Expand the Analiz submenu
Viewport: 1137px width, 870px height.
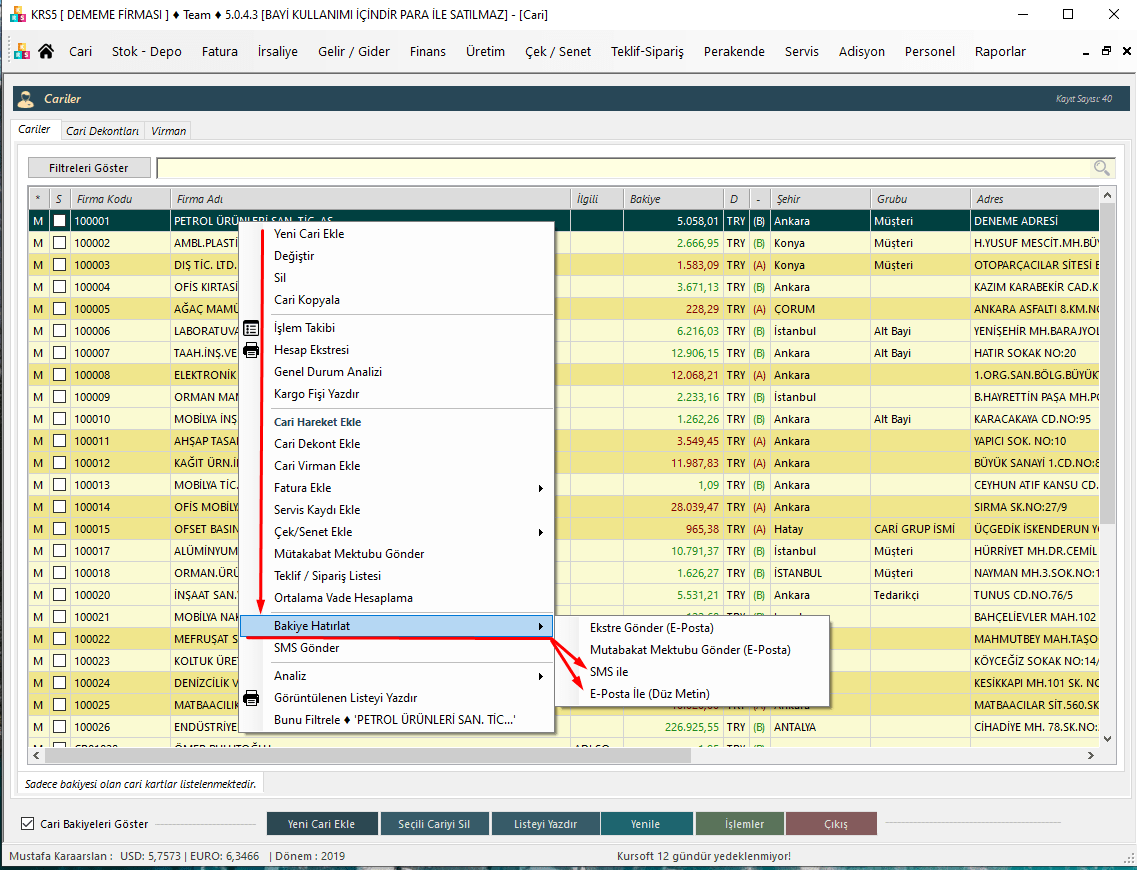point(397,676)
